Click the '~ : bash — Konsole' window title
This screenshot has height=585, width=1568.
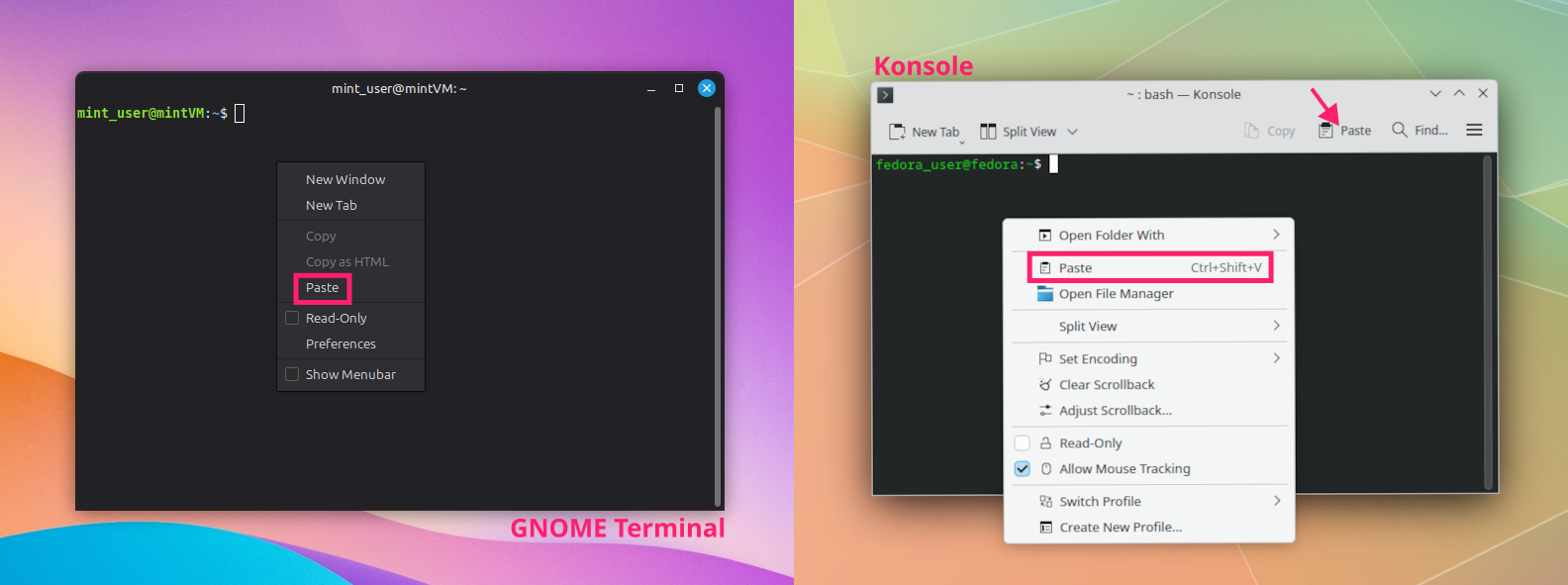tap(1183, 95)
